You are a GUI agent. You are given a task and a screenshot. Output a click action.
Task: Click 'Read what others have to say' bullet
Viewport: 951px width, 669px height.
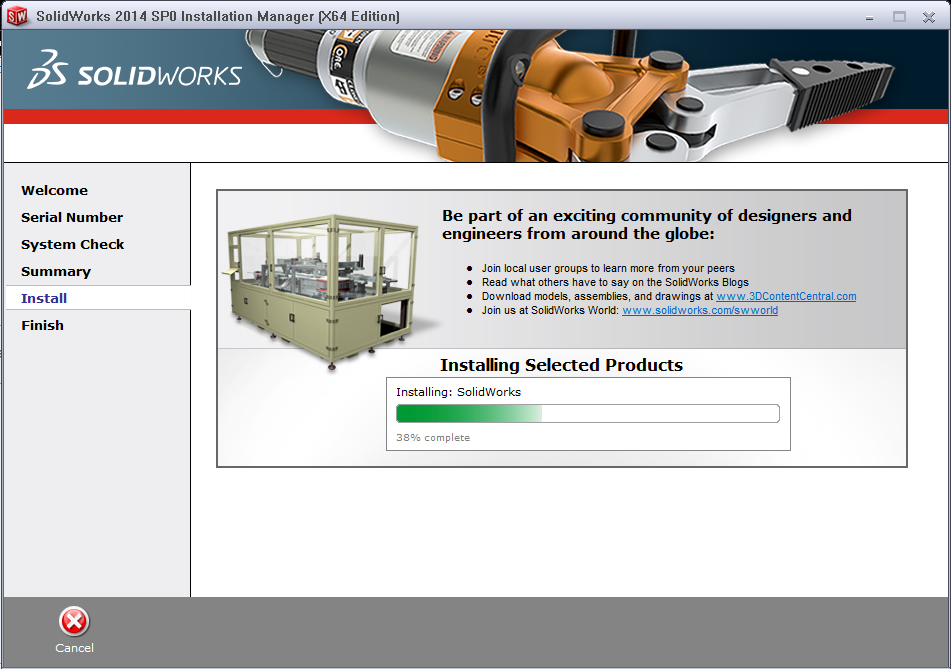pos(615,282)
